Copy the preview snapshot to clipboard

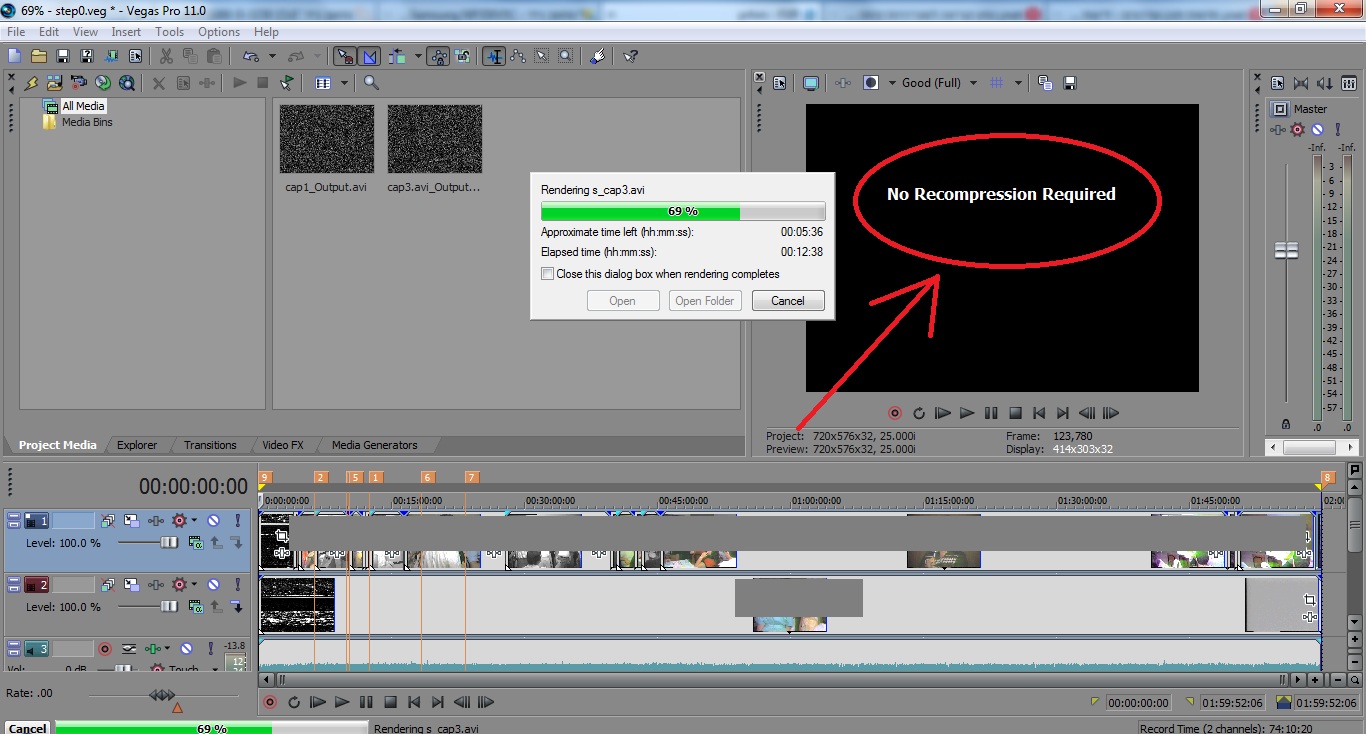(x=1045, y=83)
